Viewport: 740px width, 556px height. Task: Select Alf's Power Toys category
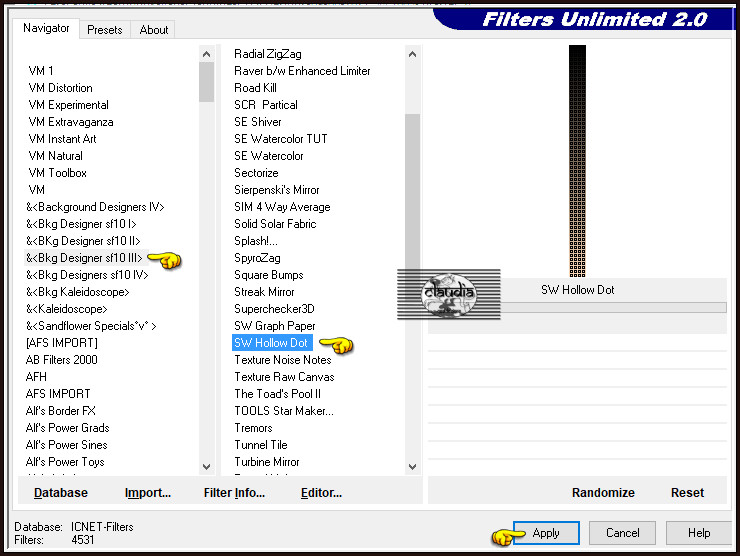65,462
